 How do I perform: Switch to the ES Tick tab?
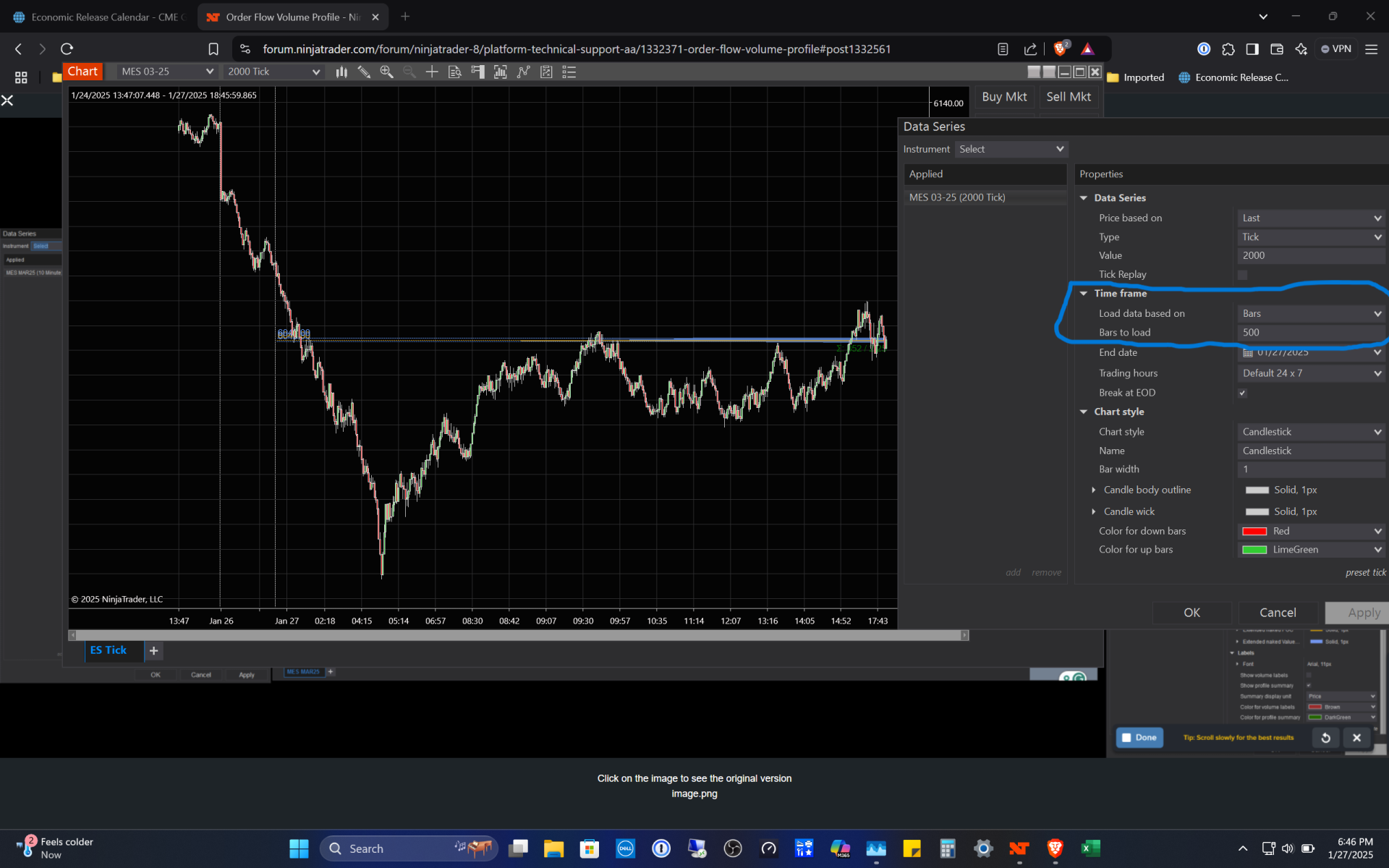coord(109,650)
